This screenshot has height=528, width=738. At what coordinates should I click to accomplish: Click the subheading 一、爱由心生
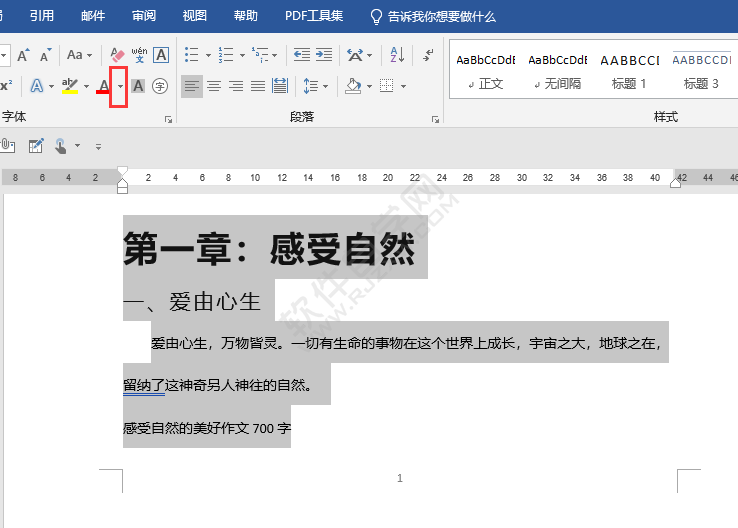click(x=192, y=302)
